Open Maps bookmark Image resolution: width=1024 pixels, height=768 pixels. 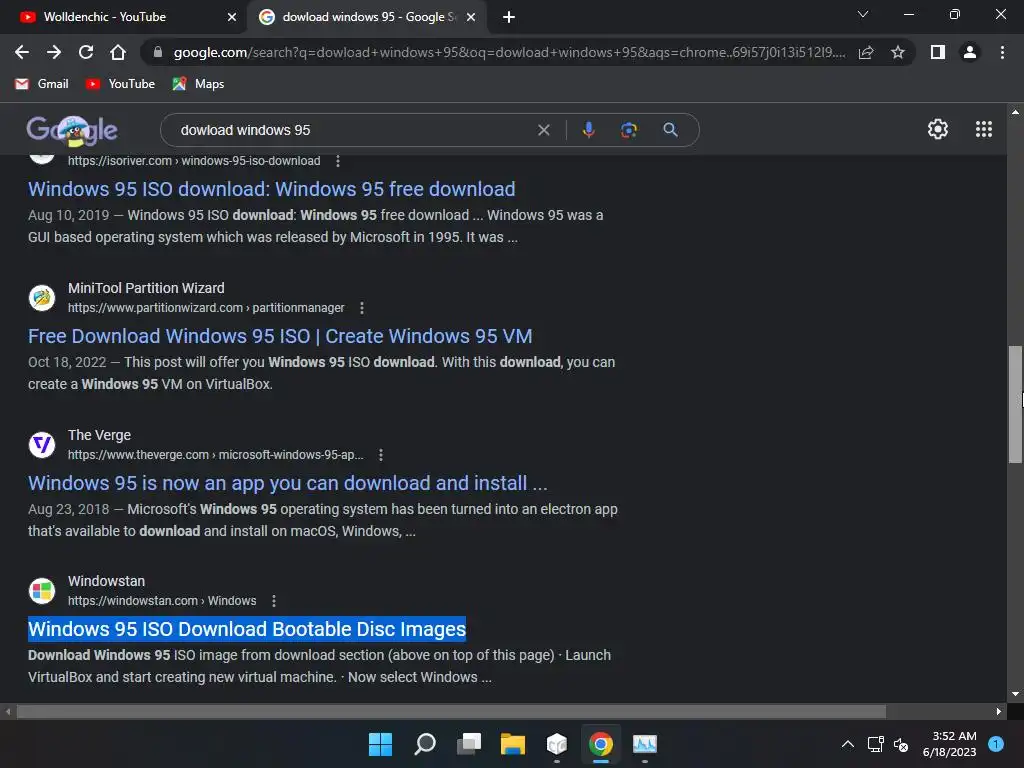(198, 84)
